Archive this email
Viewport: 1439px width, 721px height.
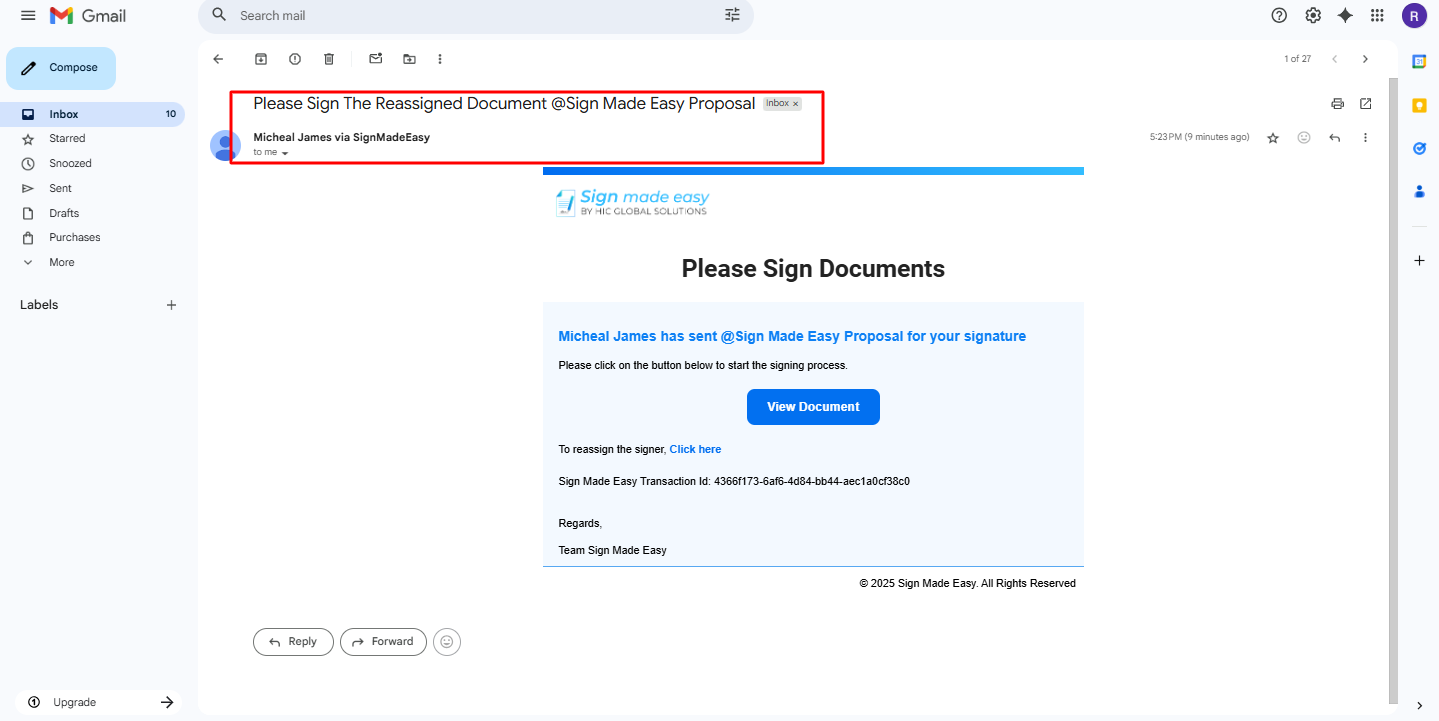(x=261, y=59)
